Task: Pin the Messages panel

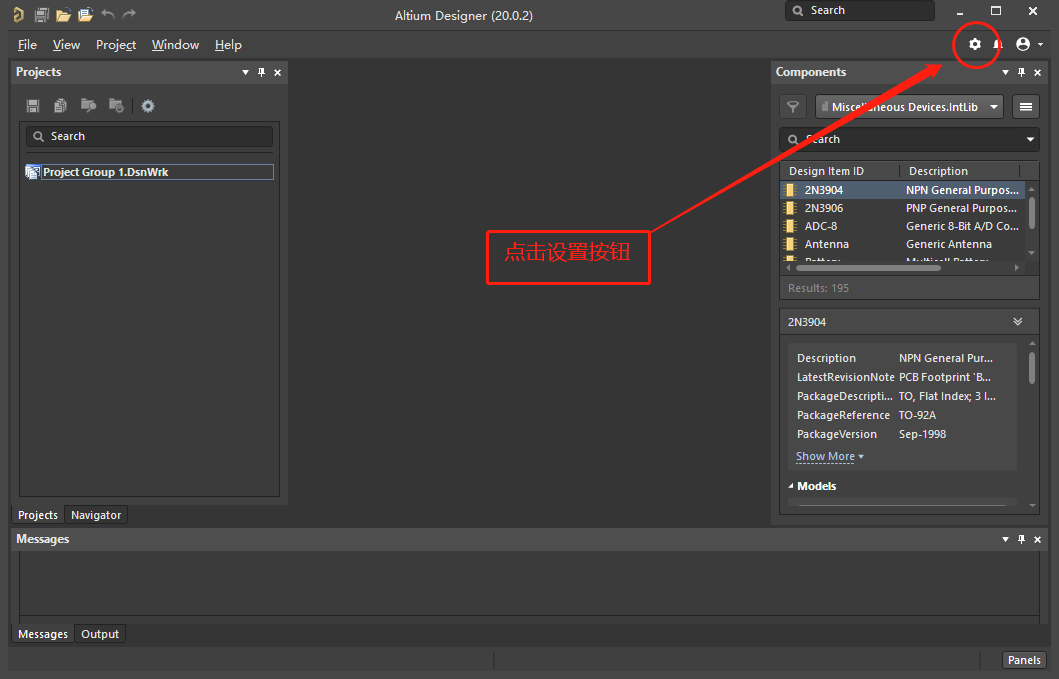Action: [1021, 539]
